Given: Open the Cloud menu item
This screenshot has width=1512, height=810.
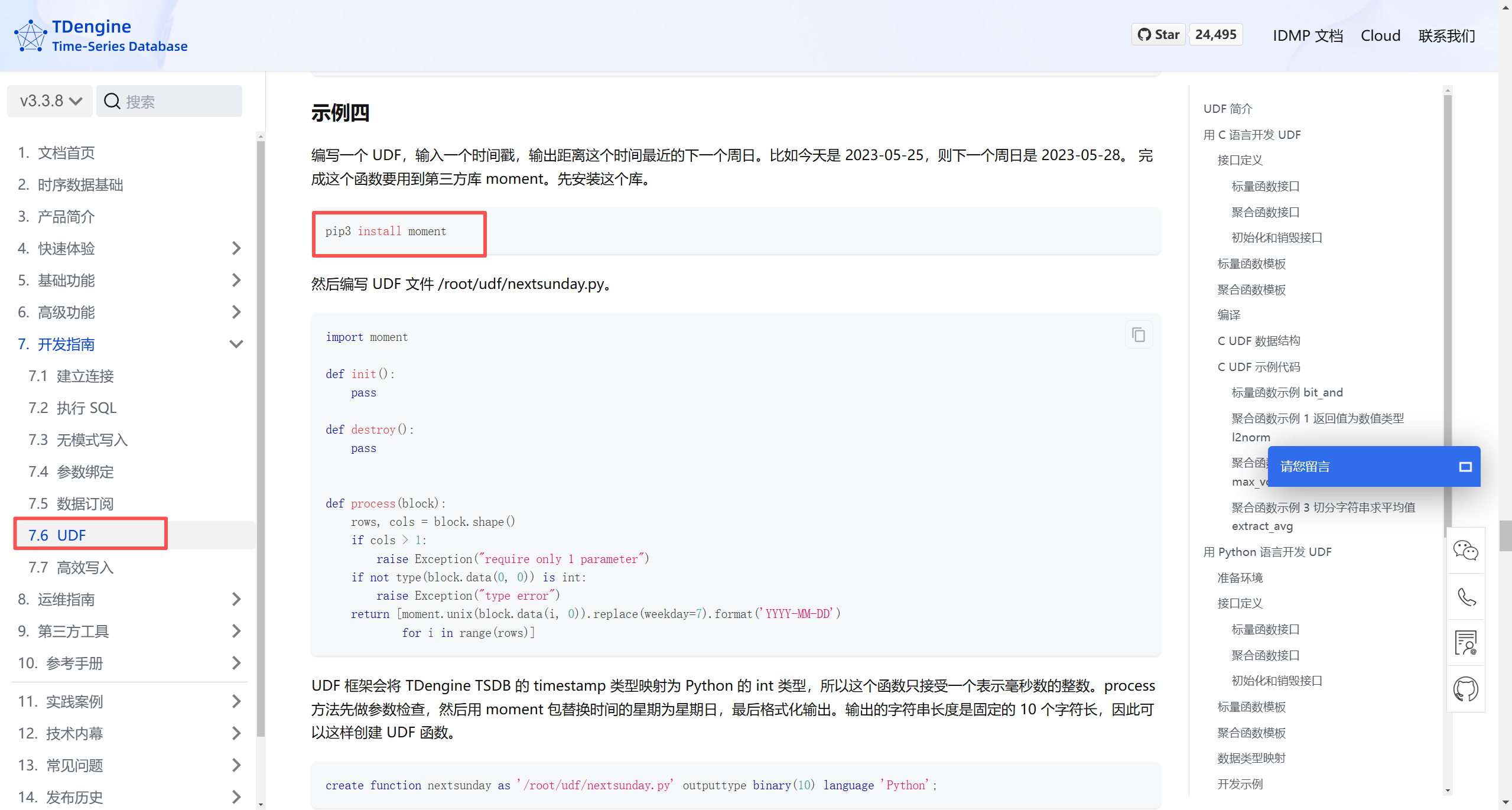Looking at the screenshot, I should tap(1380, 35).
